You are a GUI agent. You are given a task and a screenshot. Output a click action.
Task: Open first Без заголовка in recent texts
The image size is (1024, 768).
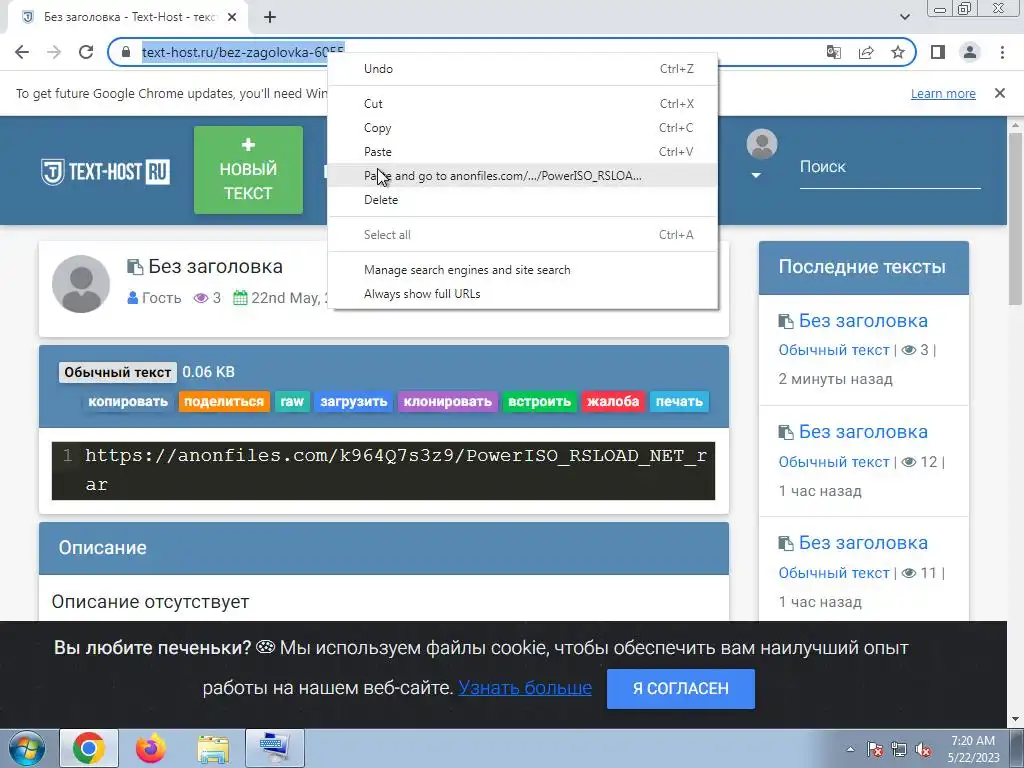pyautogui.click(x=863, y=321)
